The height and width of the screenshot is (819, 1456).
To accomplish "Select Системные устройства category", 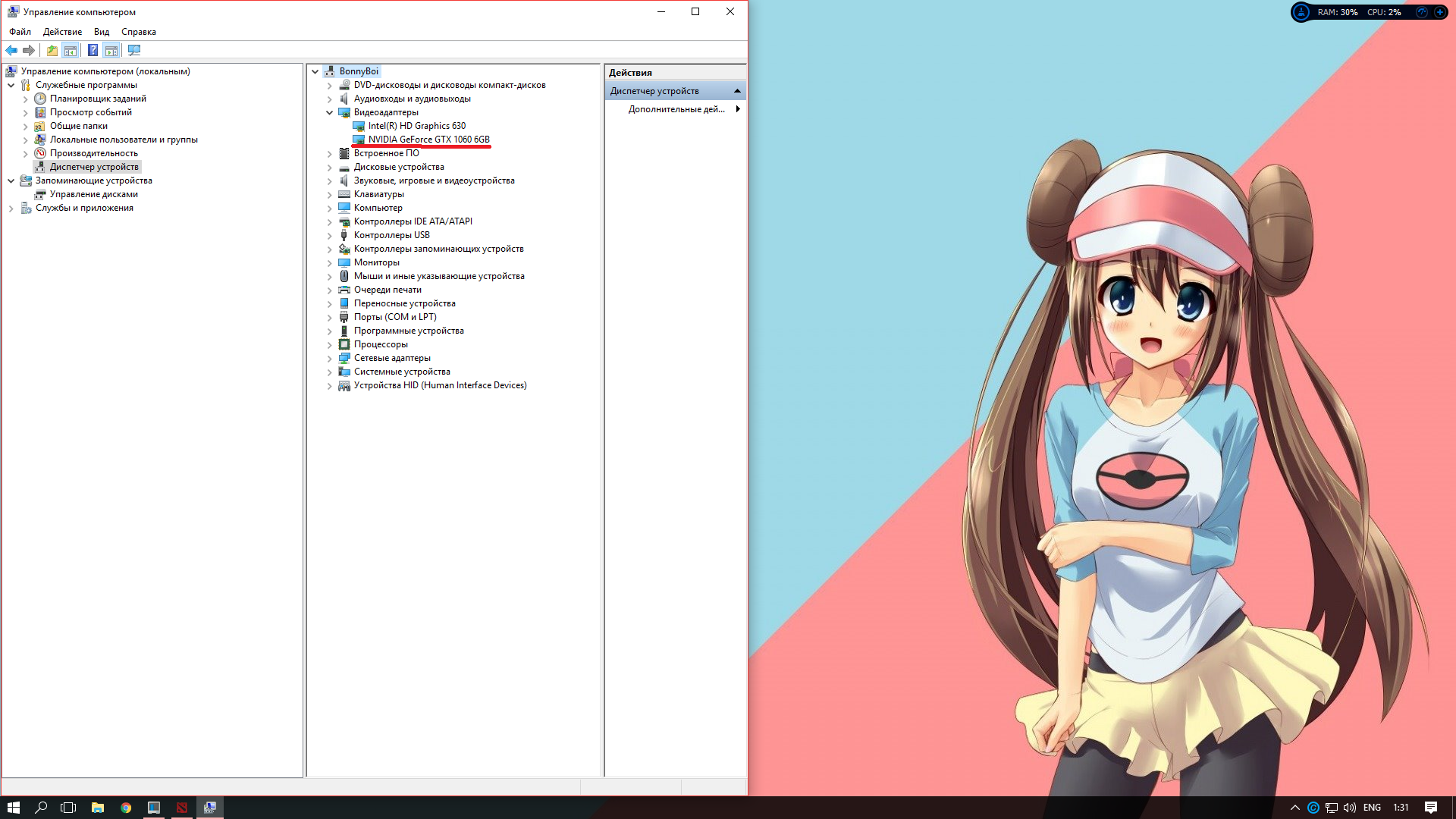I will (x=402, y=372).
